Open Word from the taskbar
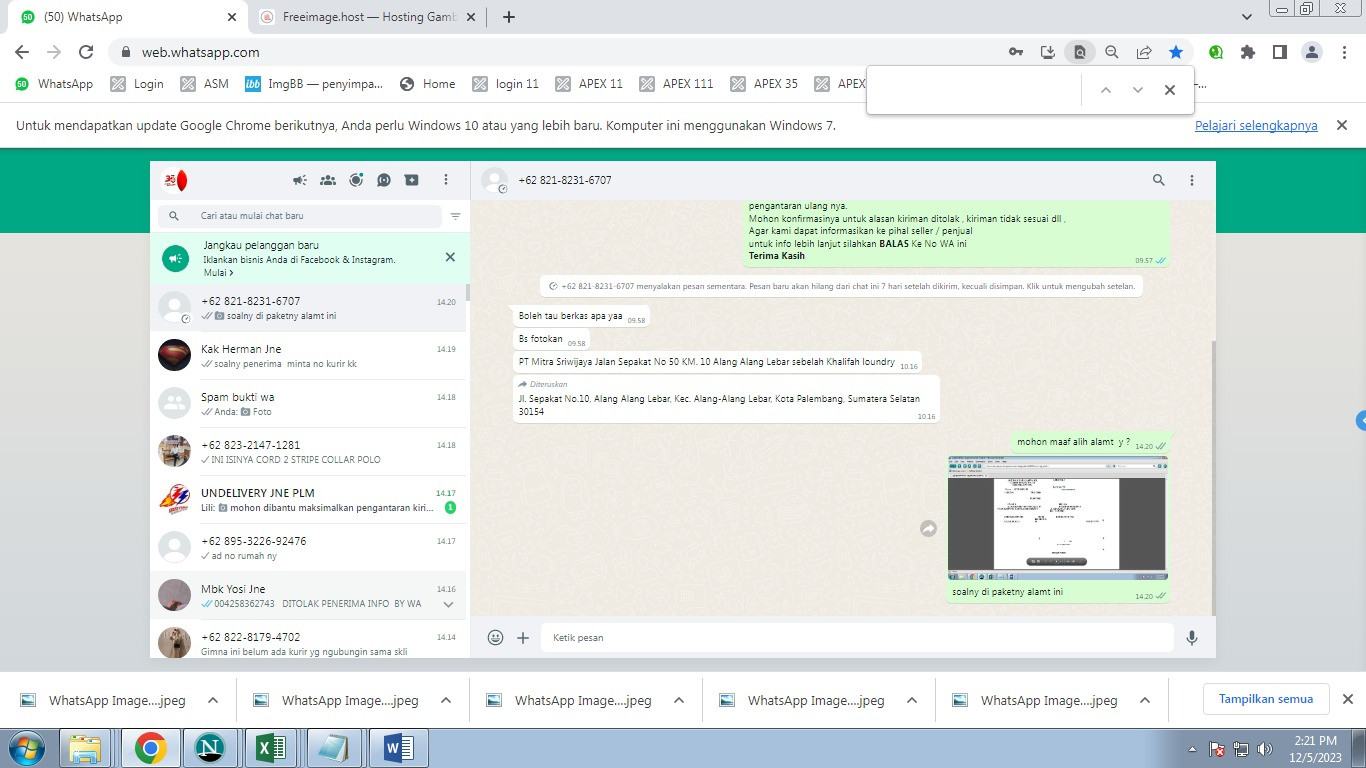This screenshot has height=768, width=1366. pyautogui.click(x=398, y=748)
